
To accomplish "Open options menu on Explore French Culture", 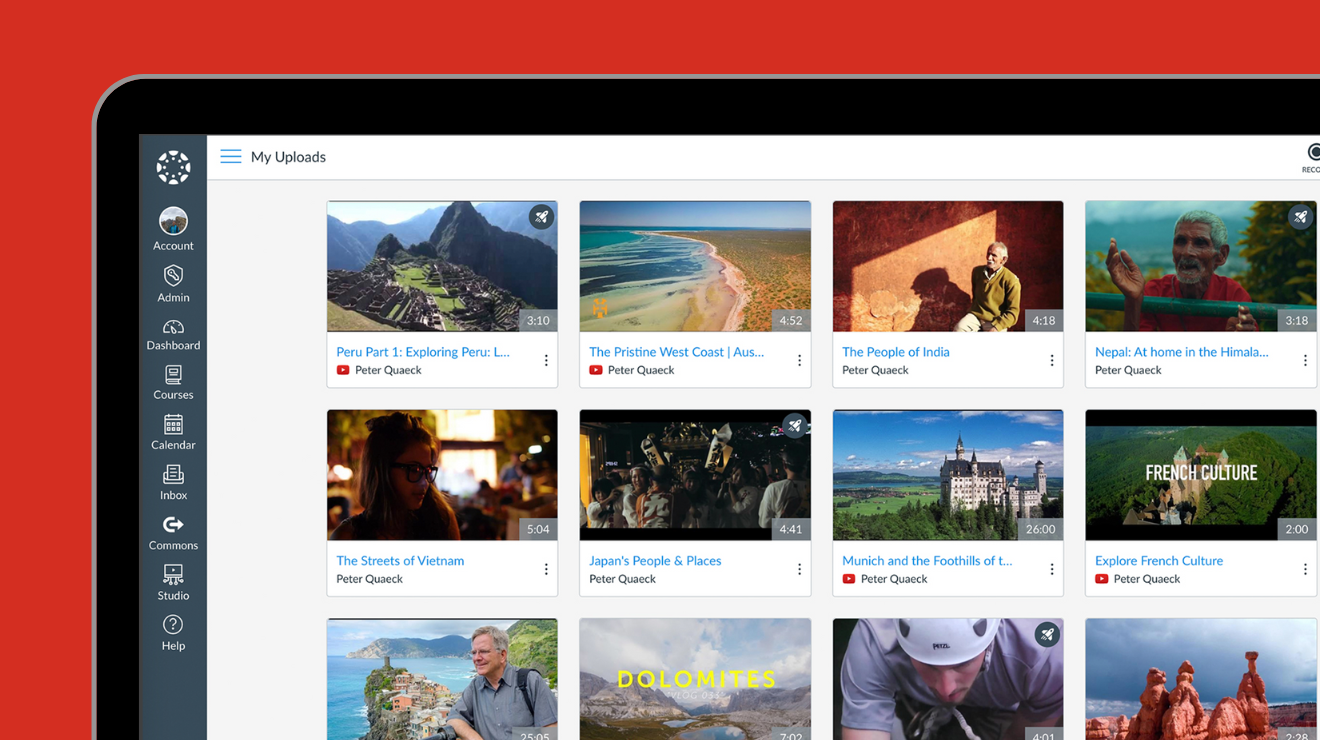I will pos(1305,569).
